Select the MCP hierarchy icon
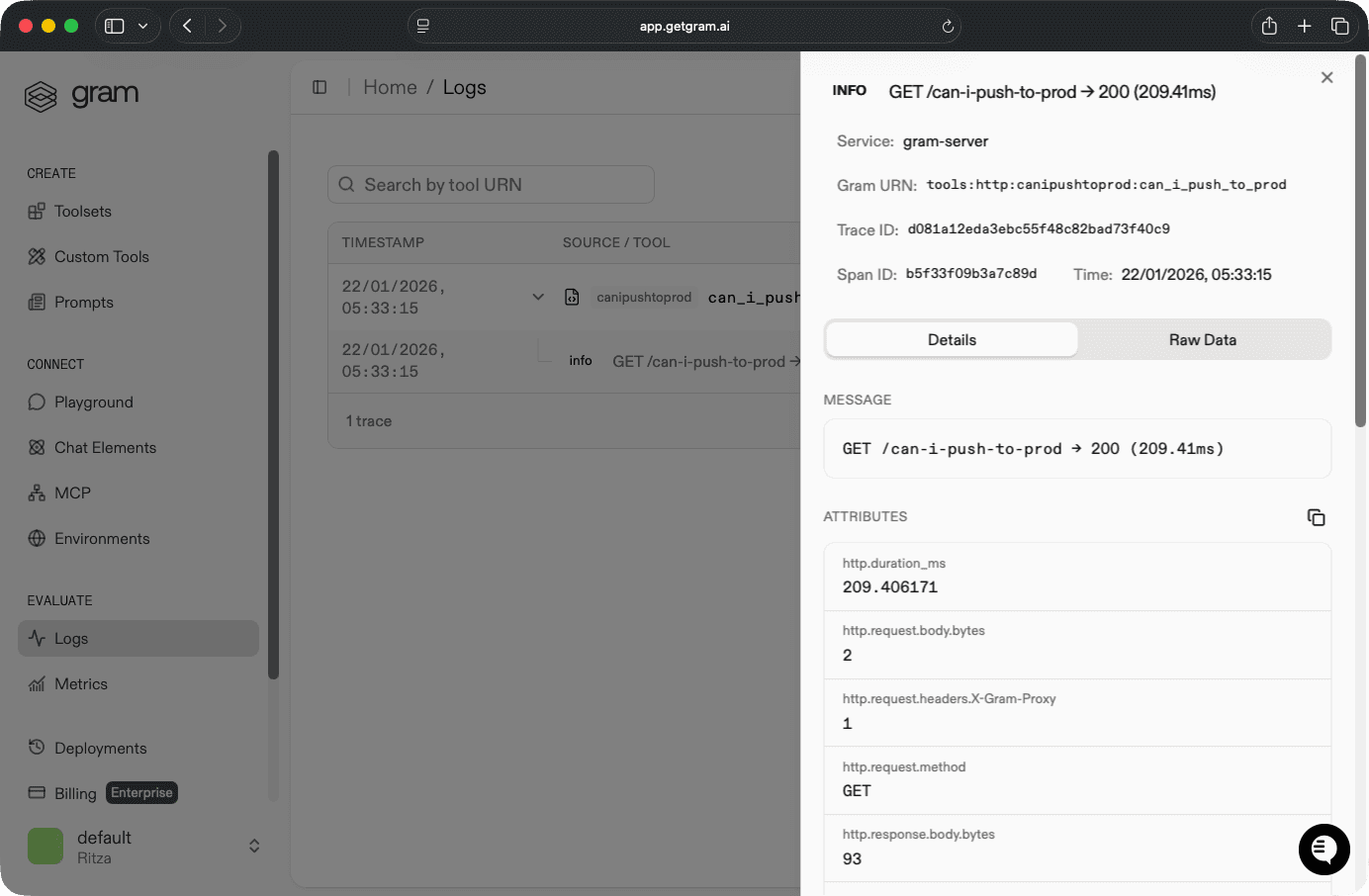1369x896 pixels. click(x=35, y=493)
